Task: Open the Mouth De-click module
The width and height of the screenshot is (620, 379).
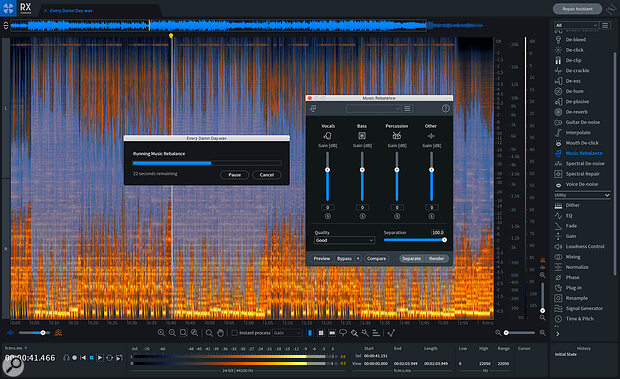Action: tap(577, 143)
